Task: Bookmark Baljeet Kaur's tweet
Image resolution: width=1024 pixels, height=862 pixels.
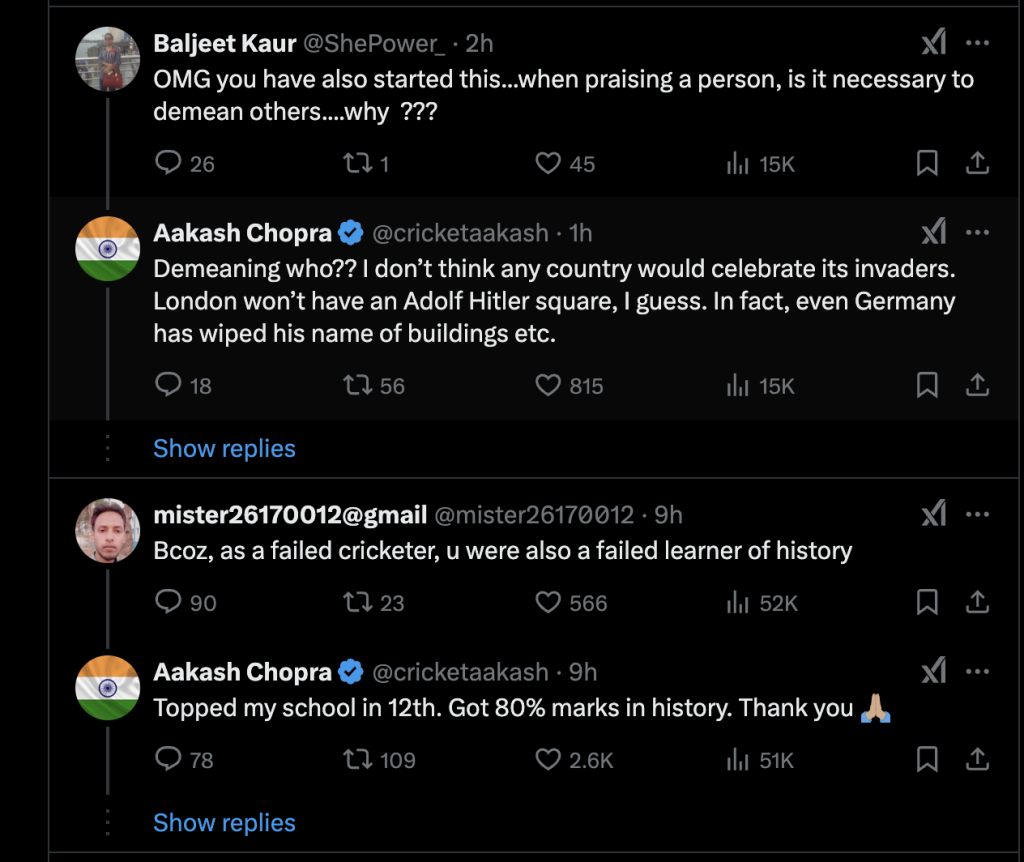Action: click(x=927, y=163)
